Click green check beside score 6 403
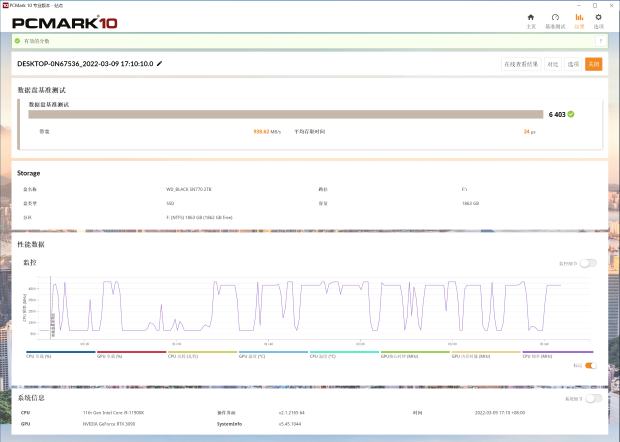This screenshot has width=620, height=442. click(571, 114)
